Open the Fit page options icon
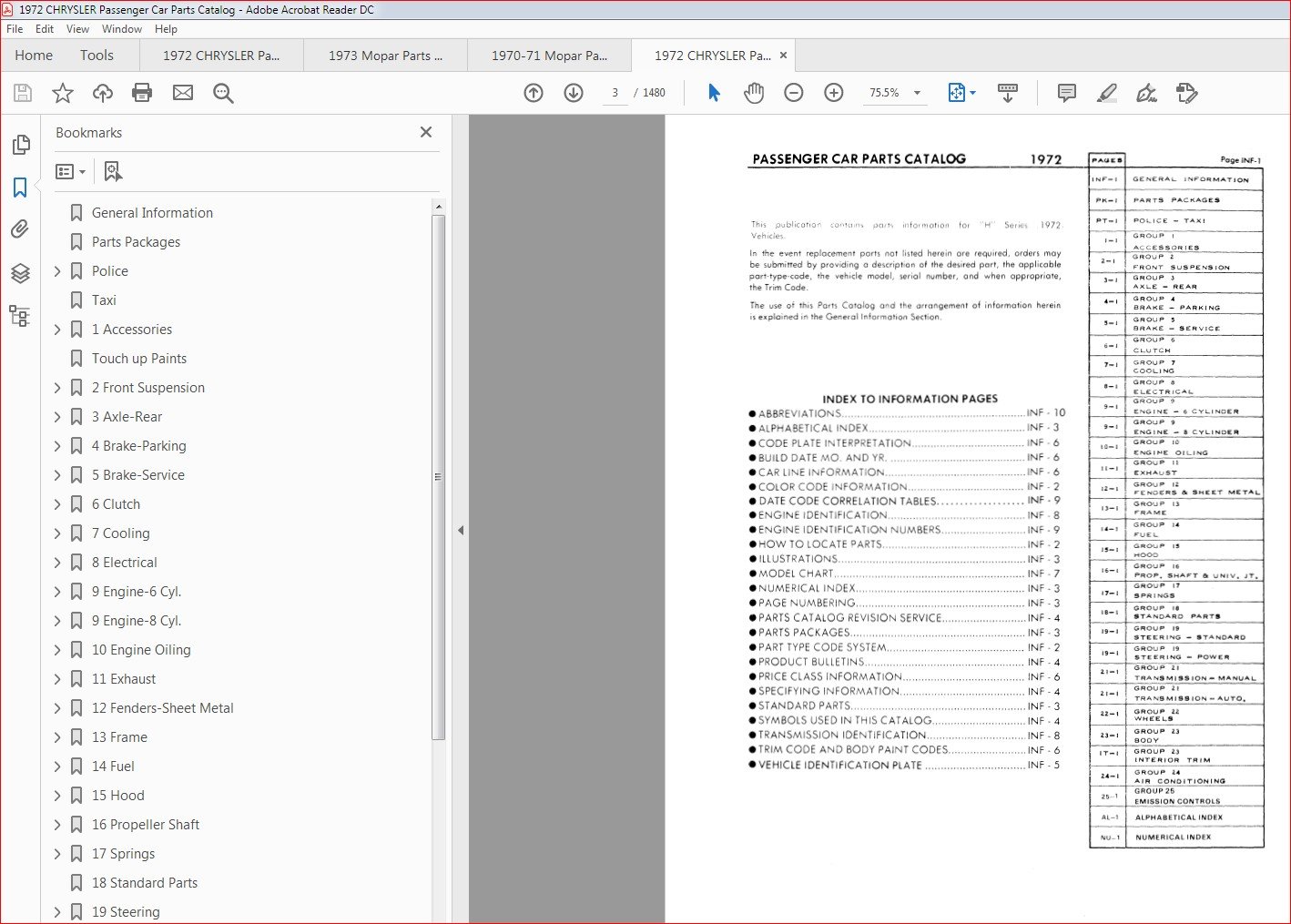 point(961,93)
